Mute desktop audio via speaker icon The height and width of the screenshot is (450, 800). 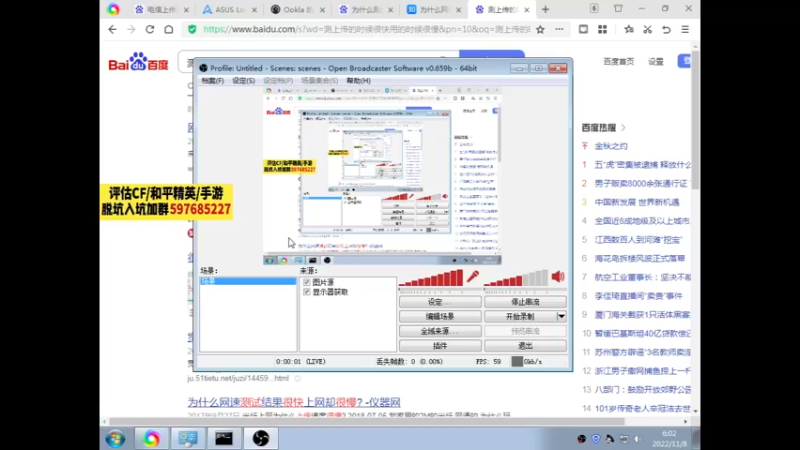pyautogui.click(x=558, y=277)
